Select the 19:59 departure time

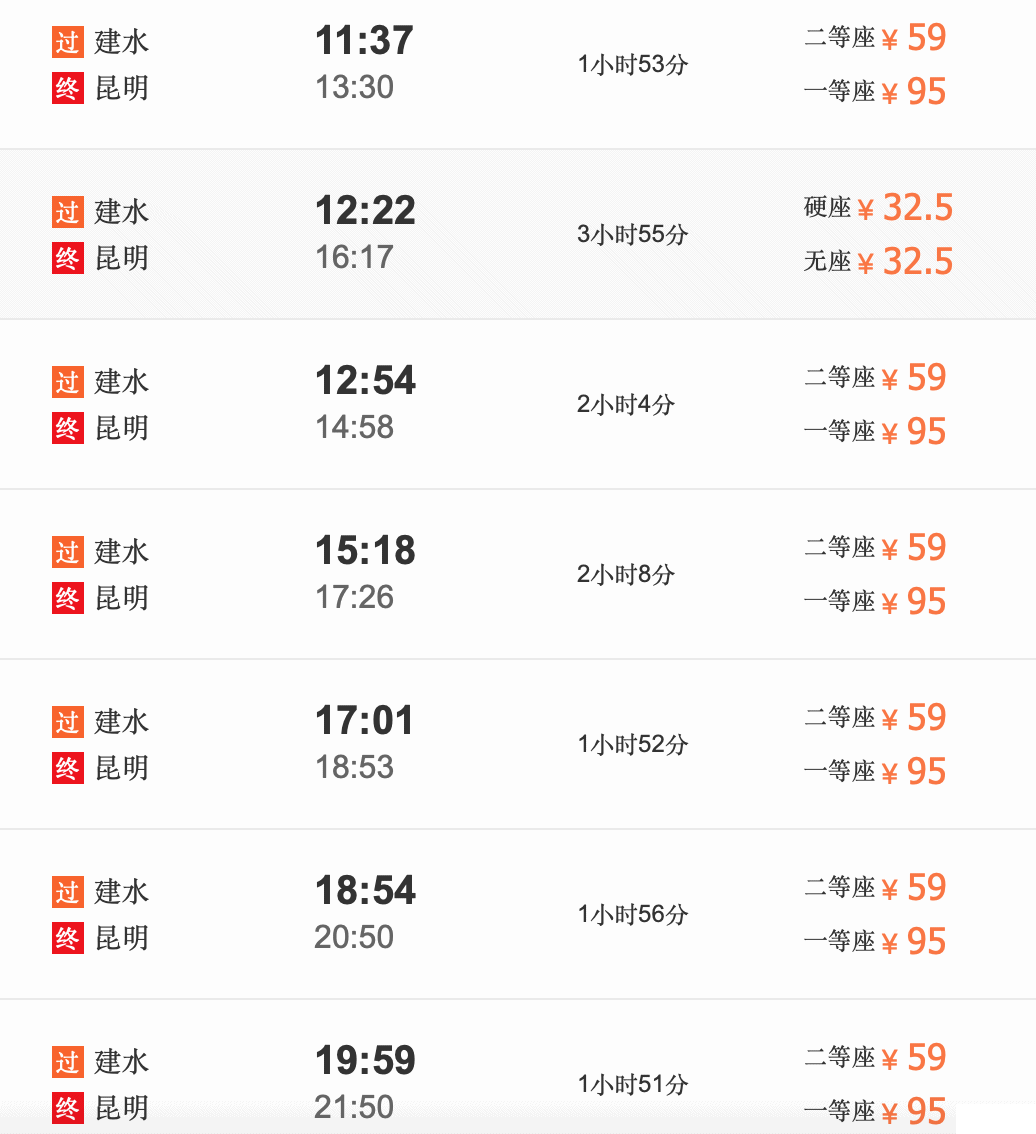tap(365, 1060)
